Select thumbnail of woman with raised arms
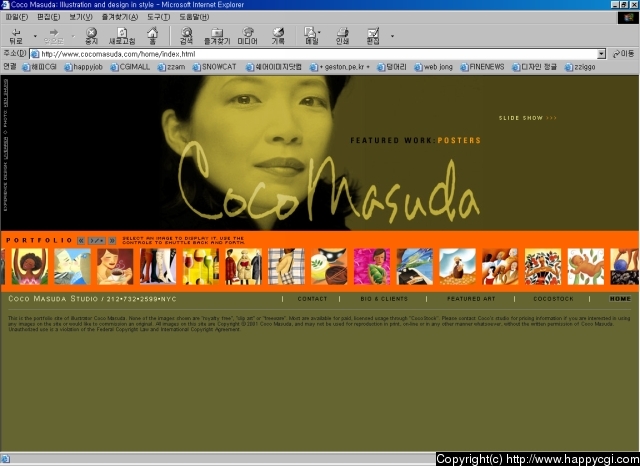This screenshot has height=466, width=640. click(x=29, y=266)
